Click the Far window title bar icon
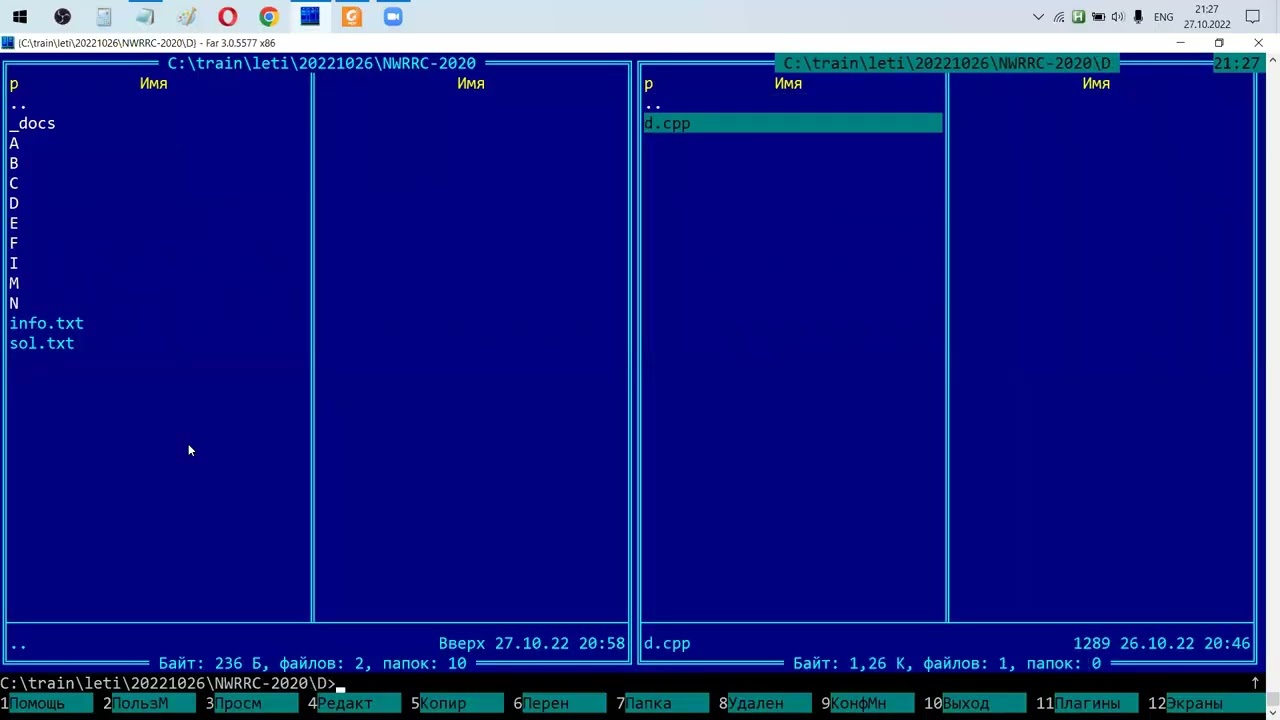Viewport: 1280px width, 720px height. [8, 43]
